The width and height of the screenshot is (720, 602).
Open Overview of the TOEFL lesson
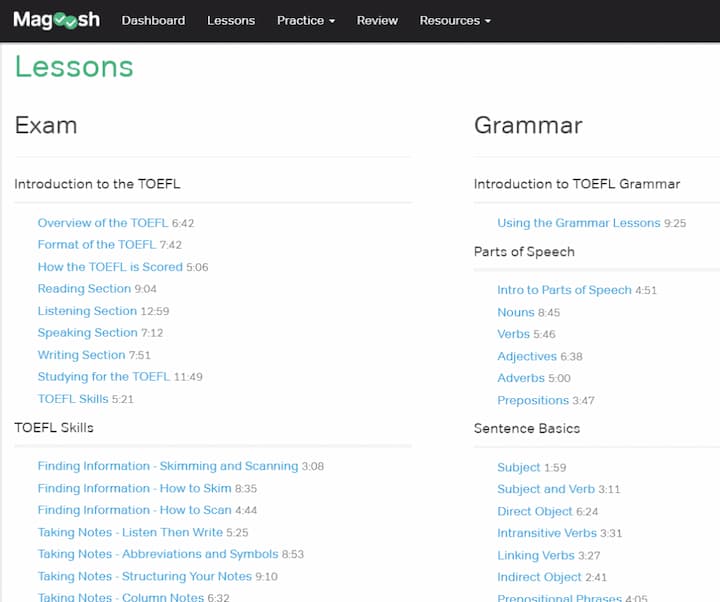tap(103, 223)
